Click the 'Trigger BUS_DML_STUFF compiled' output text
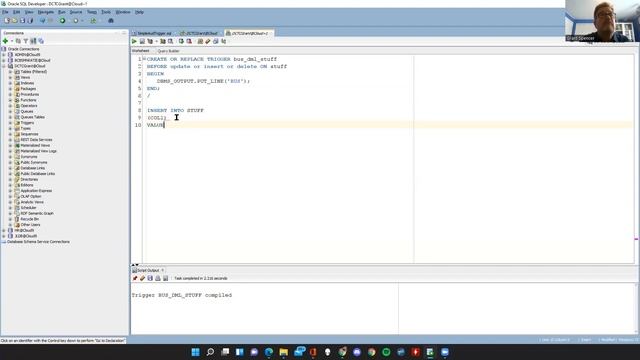This screenshot has width=640, height=360. 182,295
